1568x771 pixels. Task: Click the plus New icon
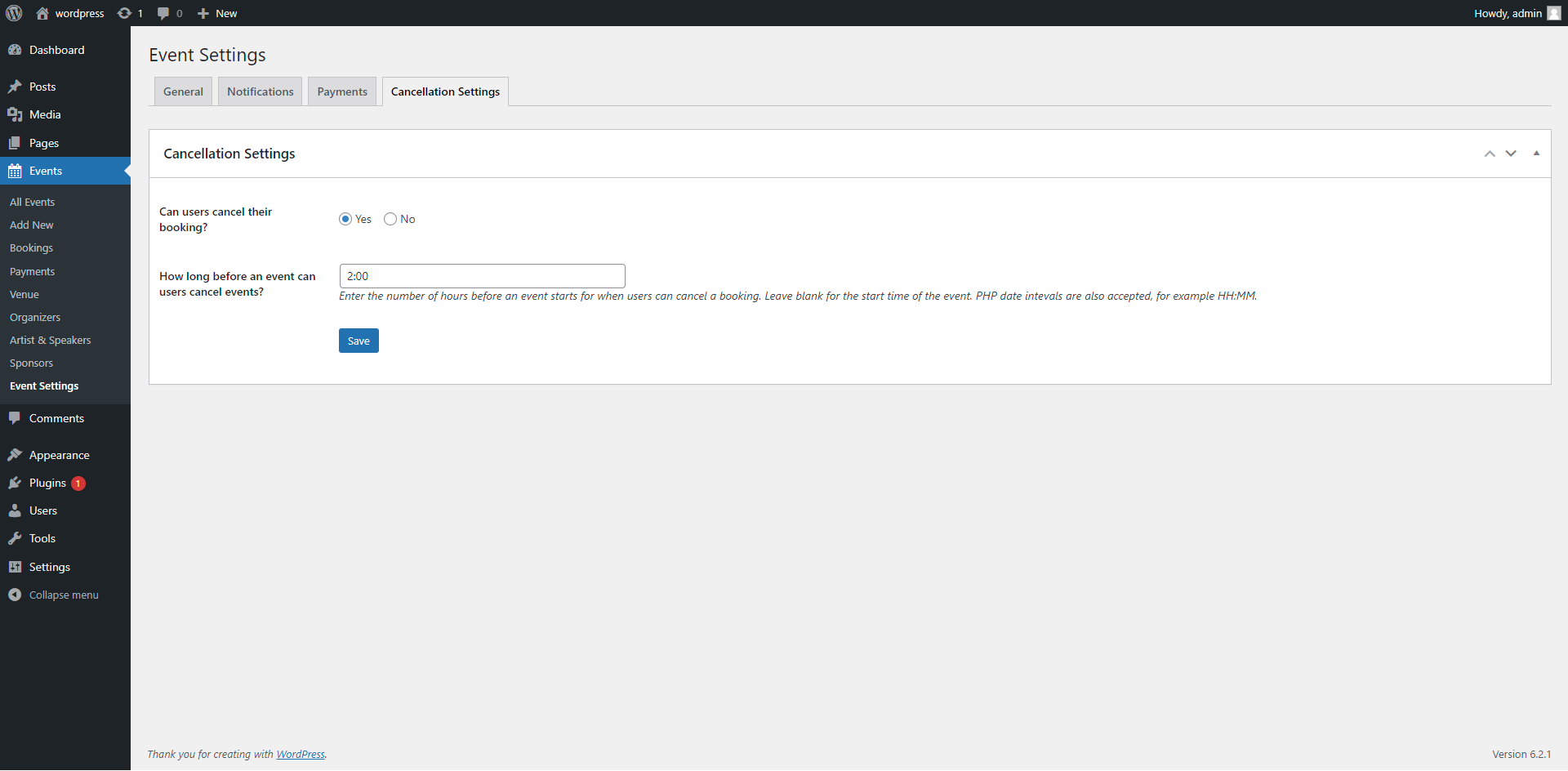tap(203, 13)
